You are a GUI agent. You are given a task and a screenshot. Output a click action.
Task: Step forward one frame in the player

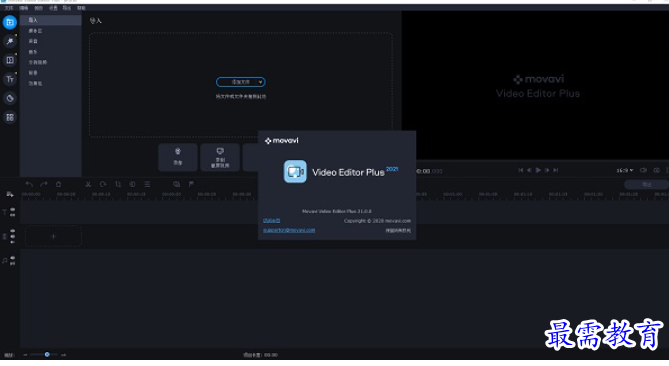(x=547, y=170)
